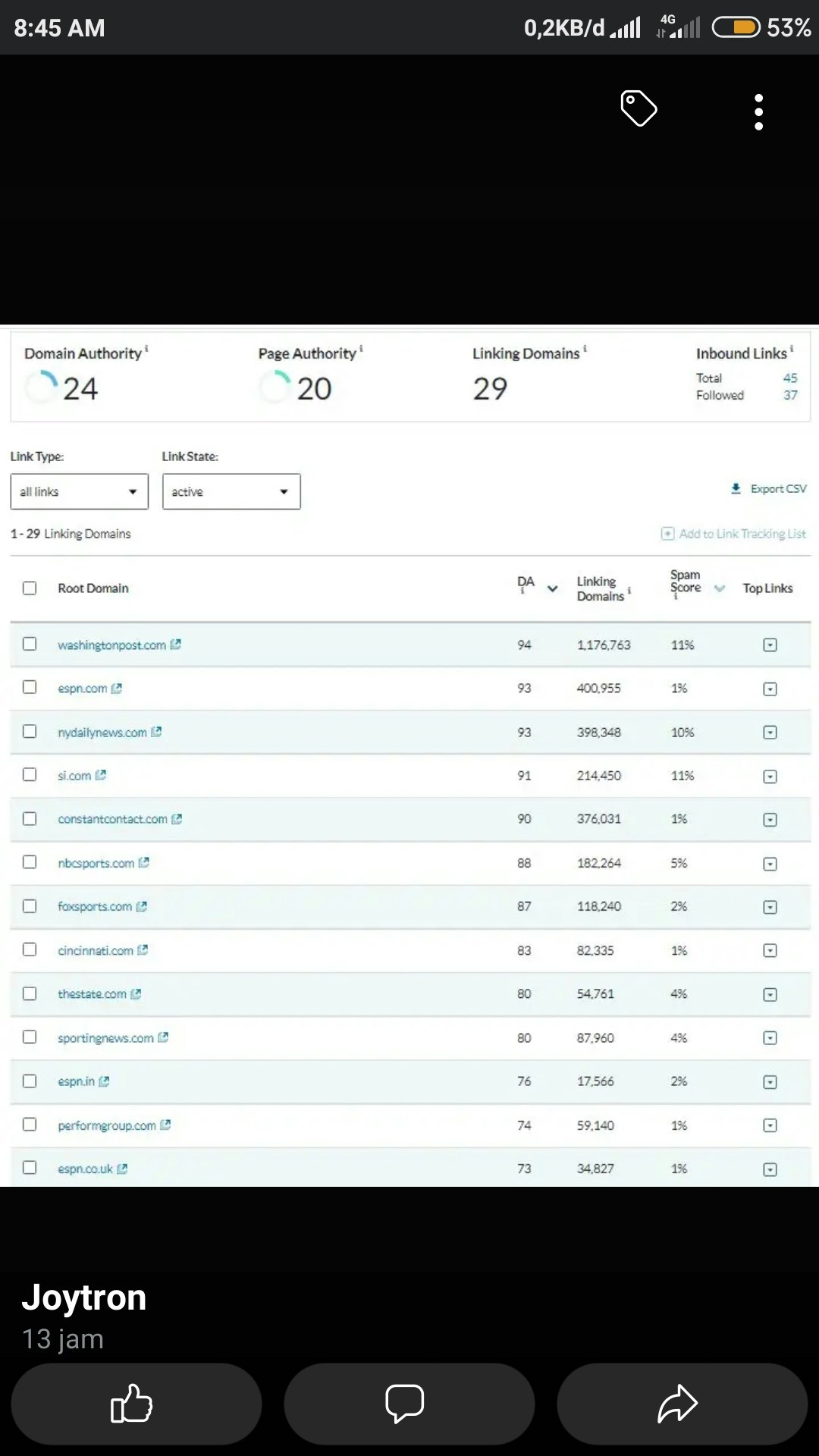This screenshot has height=1456, width=819.
Task: Click external link icon next to espn.com
Action: 117,689
